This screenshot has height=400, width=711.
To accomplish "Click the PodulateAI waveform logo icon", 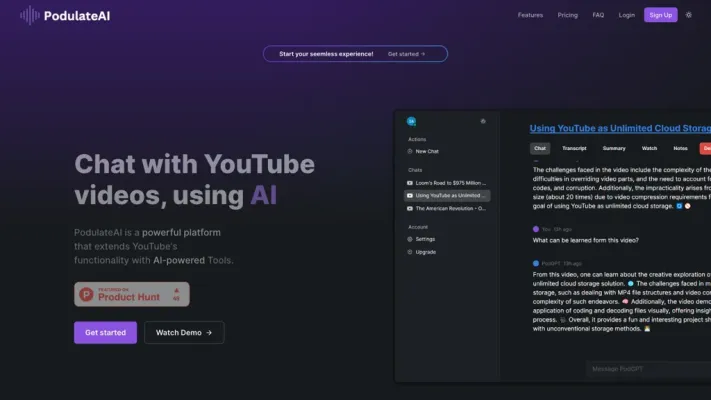I will pyautogui.click(x=30, y=15).
